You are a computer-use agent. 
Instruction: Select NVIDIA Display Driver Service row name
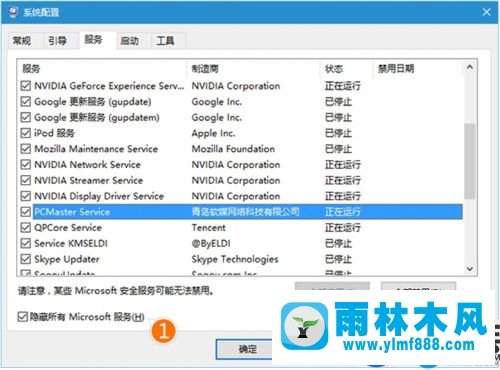click(x=99, y=196)
